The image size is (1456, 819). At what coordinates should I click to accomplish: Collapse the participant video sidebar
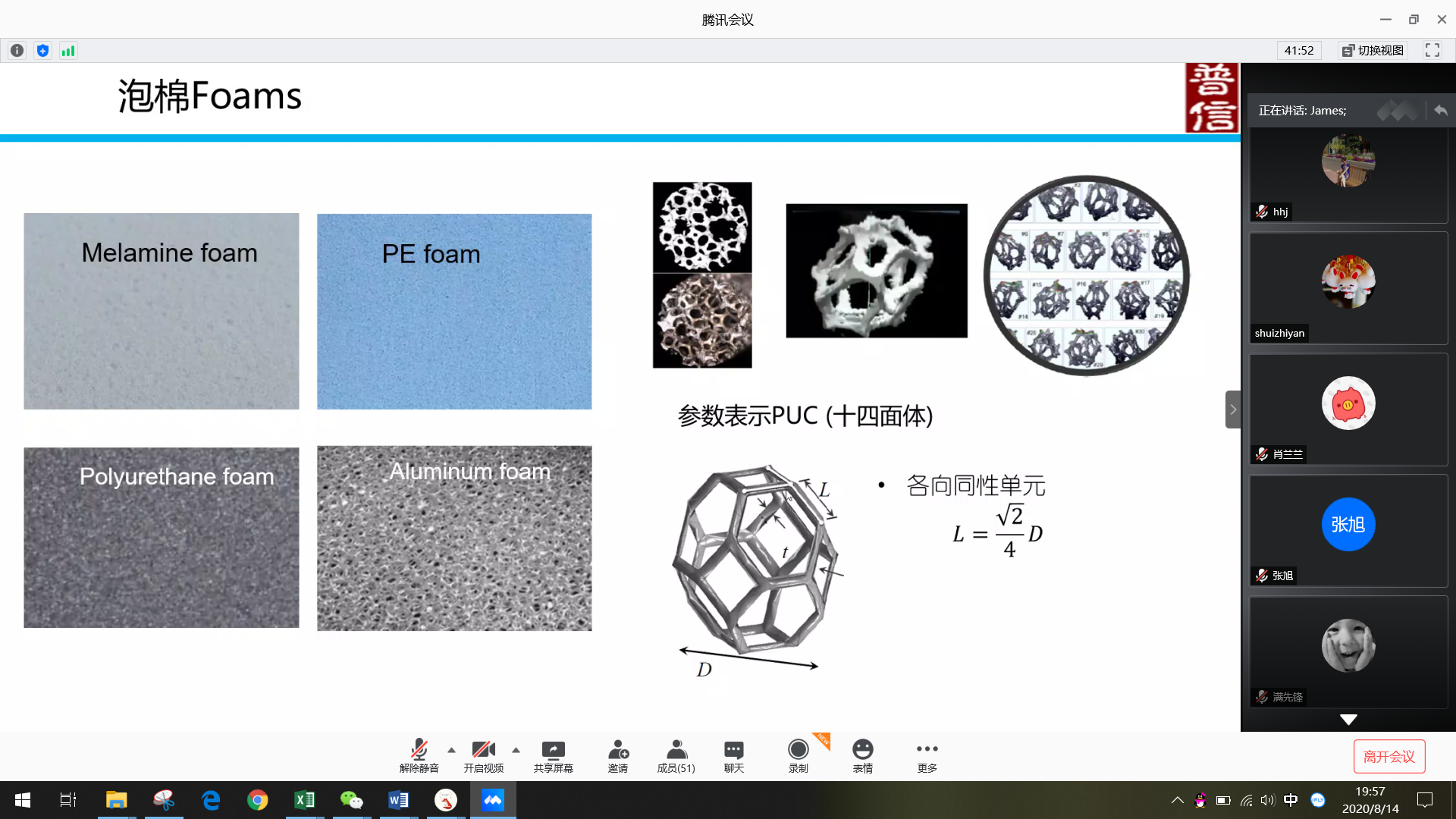1233,409
